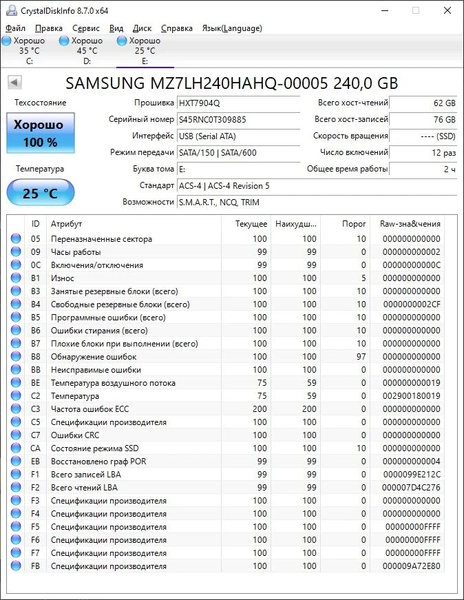Open the Сервис menu
Image resolution: width=464 pixels, height=600 pixels.
(x=86, y=28)
